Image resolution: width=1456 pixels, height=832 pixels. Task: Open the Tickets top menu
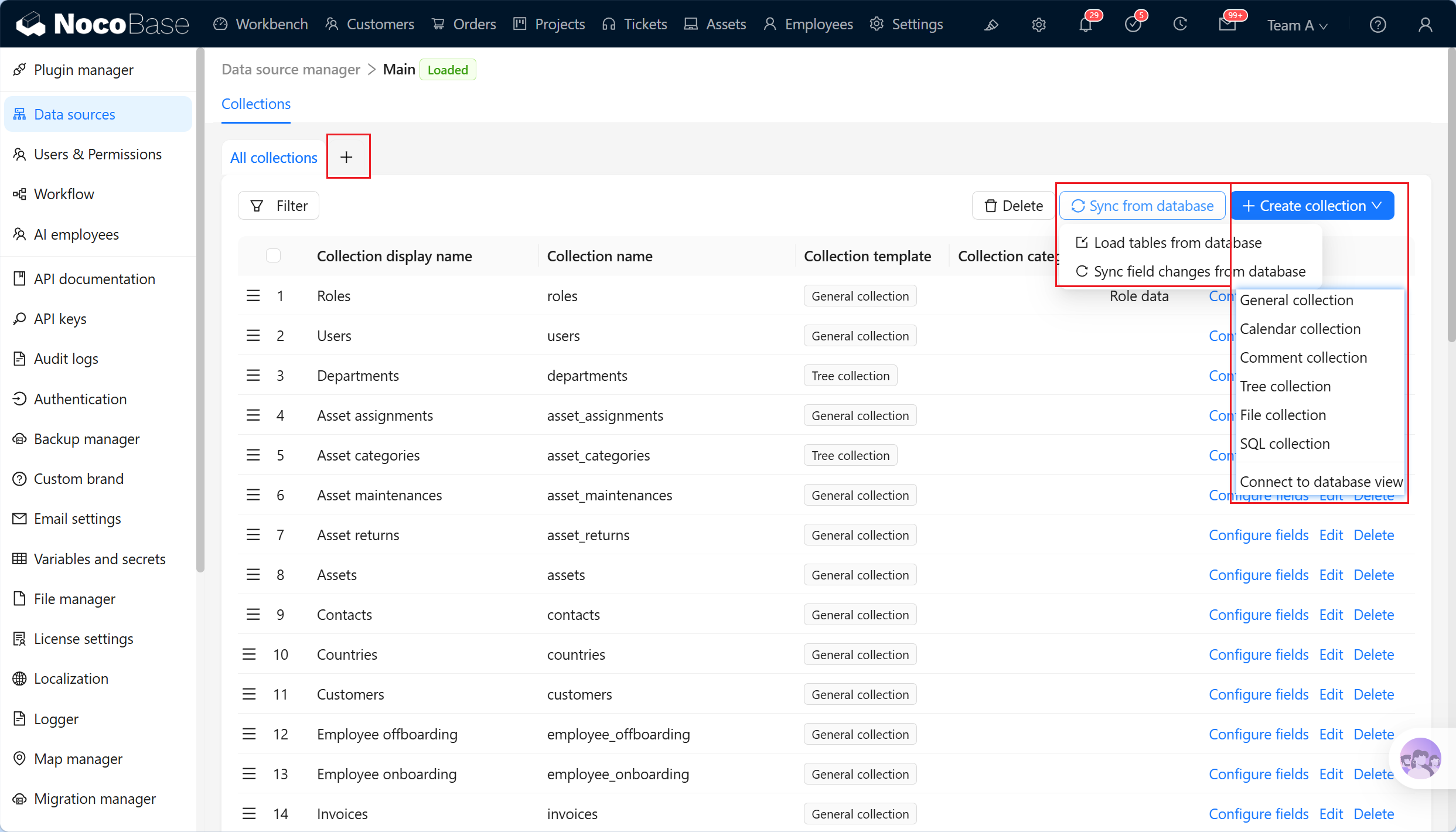coord(635,24)
